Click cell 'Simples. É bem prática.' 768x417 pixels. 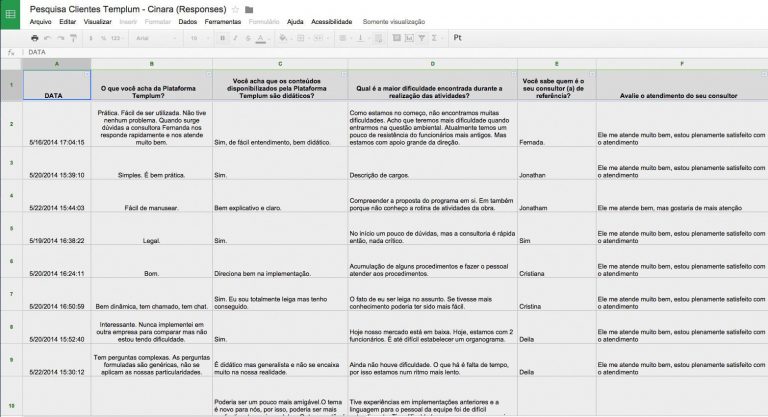click(152, 163)
